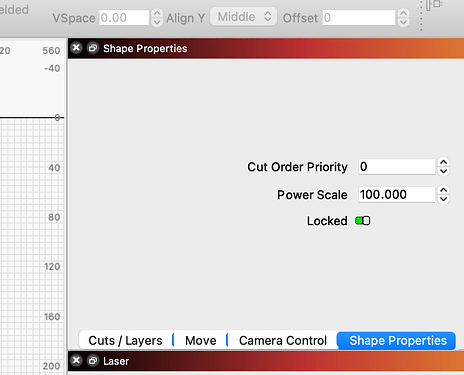Click the Cut Order Priority input field
464x375 pixels.
point(397,167)
